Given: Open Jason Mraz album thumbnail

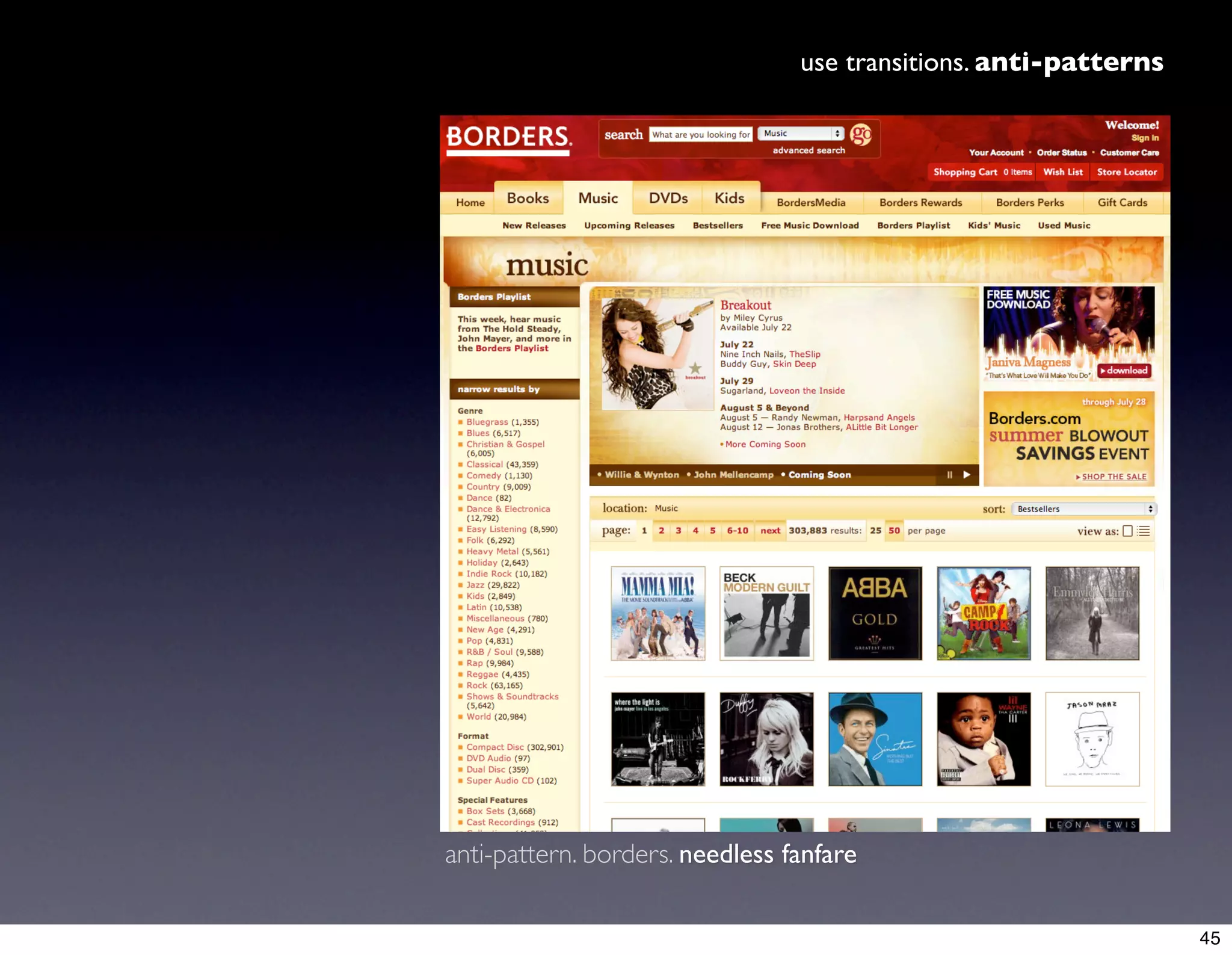Looking at the screenshot, I should click(1092, 739).
